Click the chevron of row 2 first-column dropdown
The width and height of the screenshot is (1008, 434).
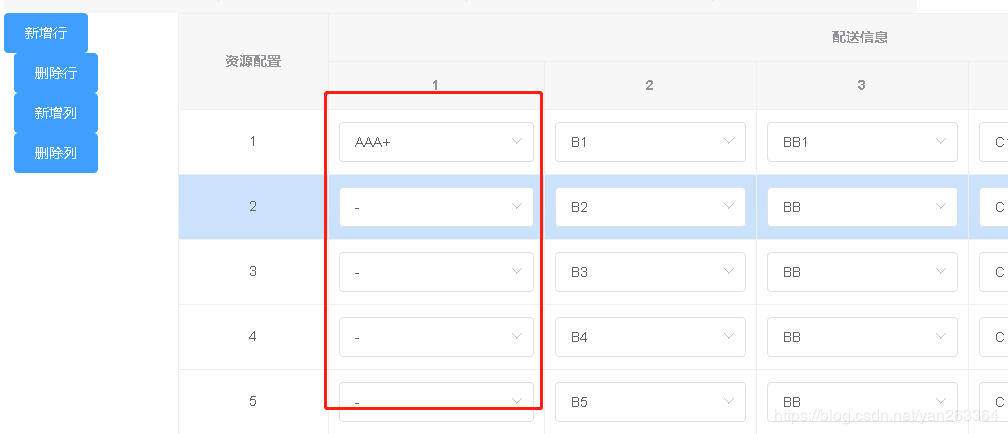coord(517,207)
